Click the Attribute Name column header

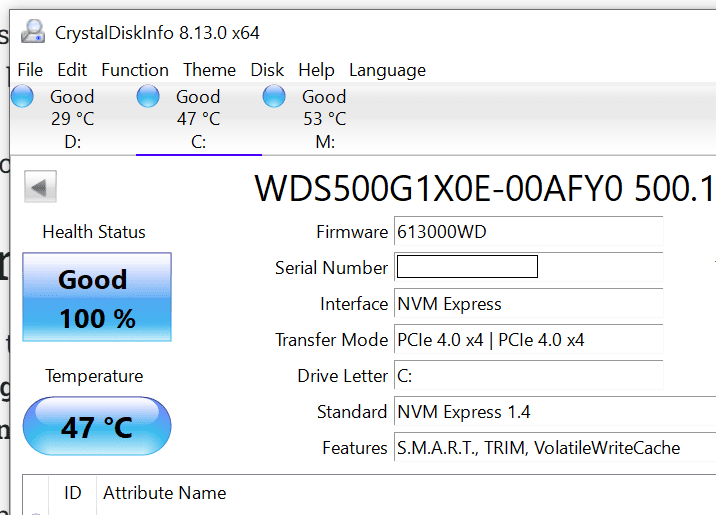click(x=164, y=493)
